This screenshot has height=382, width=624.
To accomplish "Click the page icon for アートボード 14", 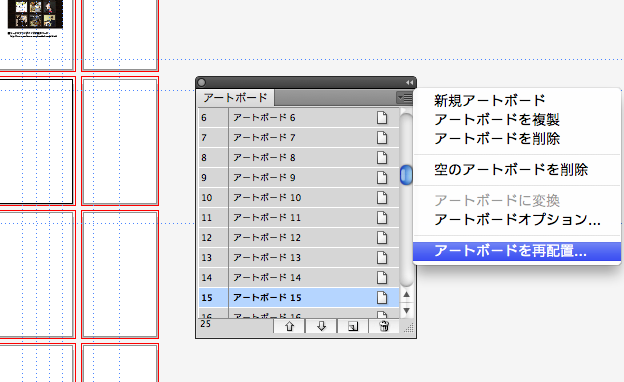I will (x=382, y=277).
